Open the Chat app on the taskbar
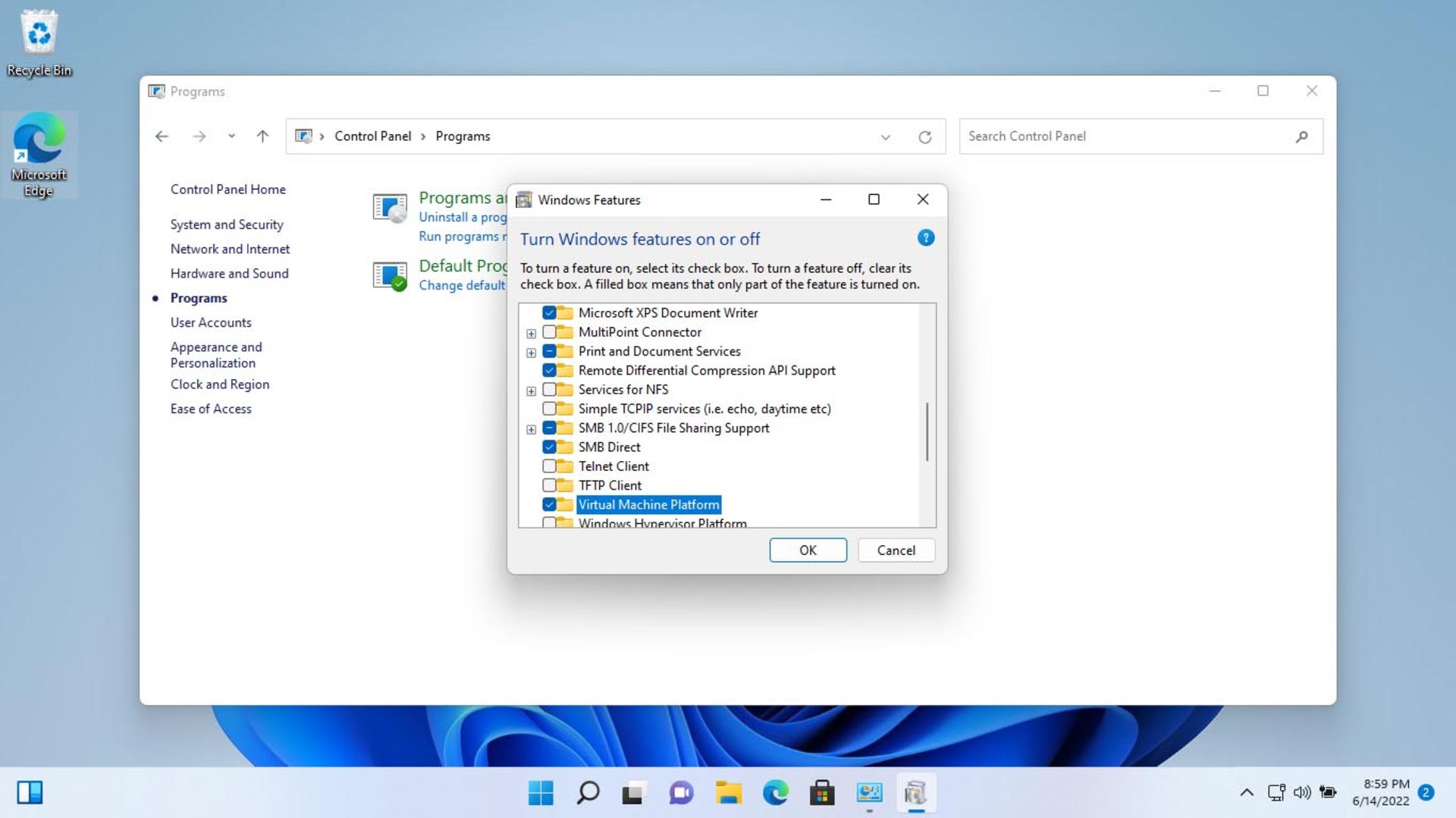Image resolution: width=1456 pixels, height=818 pixels. click(681, 793)
